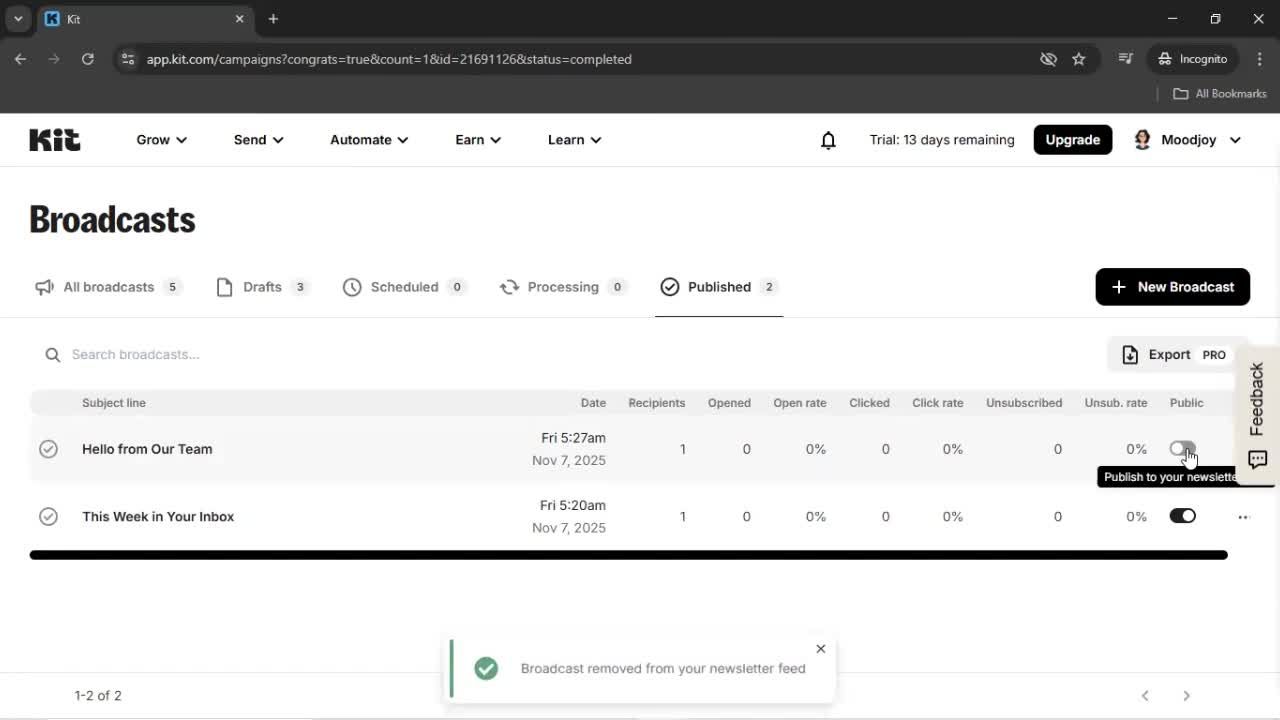
Task: Click the Feedback chat bubble icon
Action: click(x=1256, y=460)
